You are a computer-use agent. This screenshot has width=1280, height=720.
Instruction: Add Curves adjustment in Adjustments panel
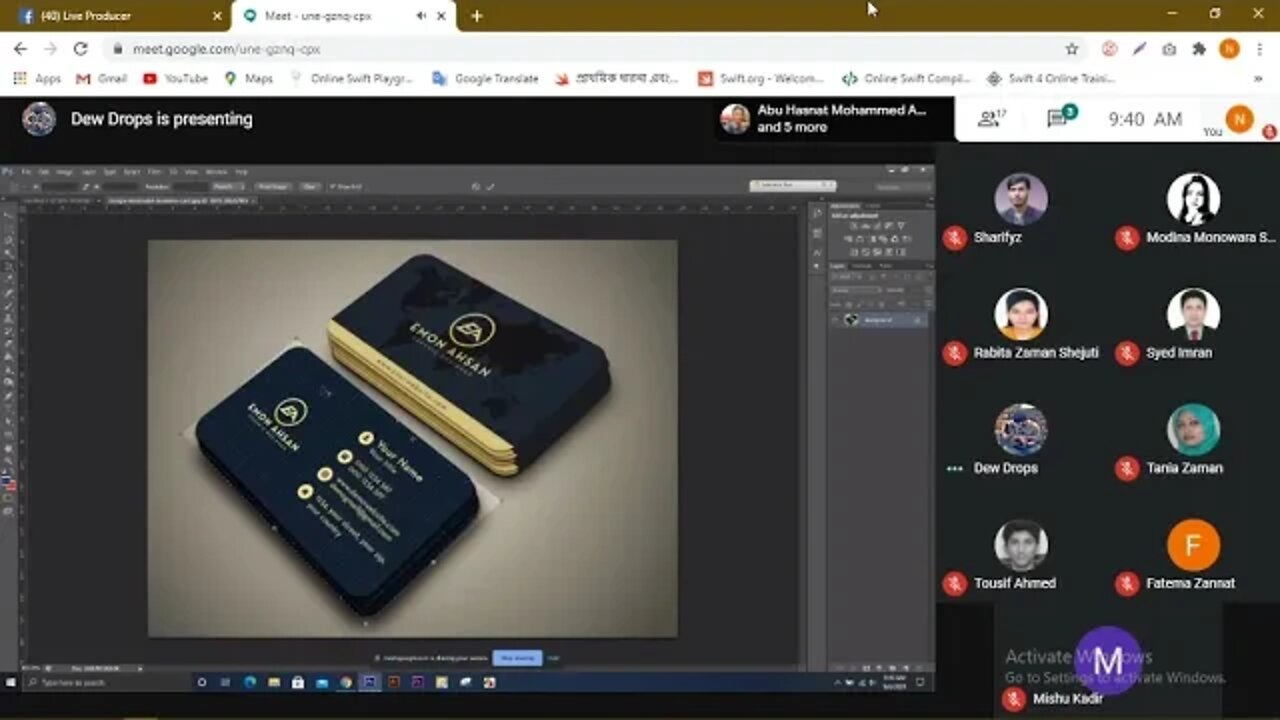(877, 226)
